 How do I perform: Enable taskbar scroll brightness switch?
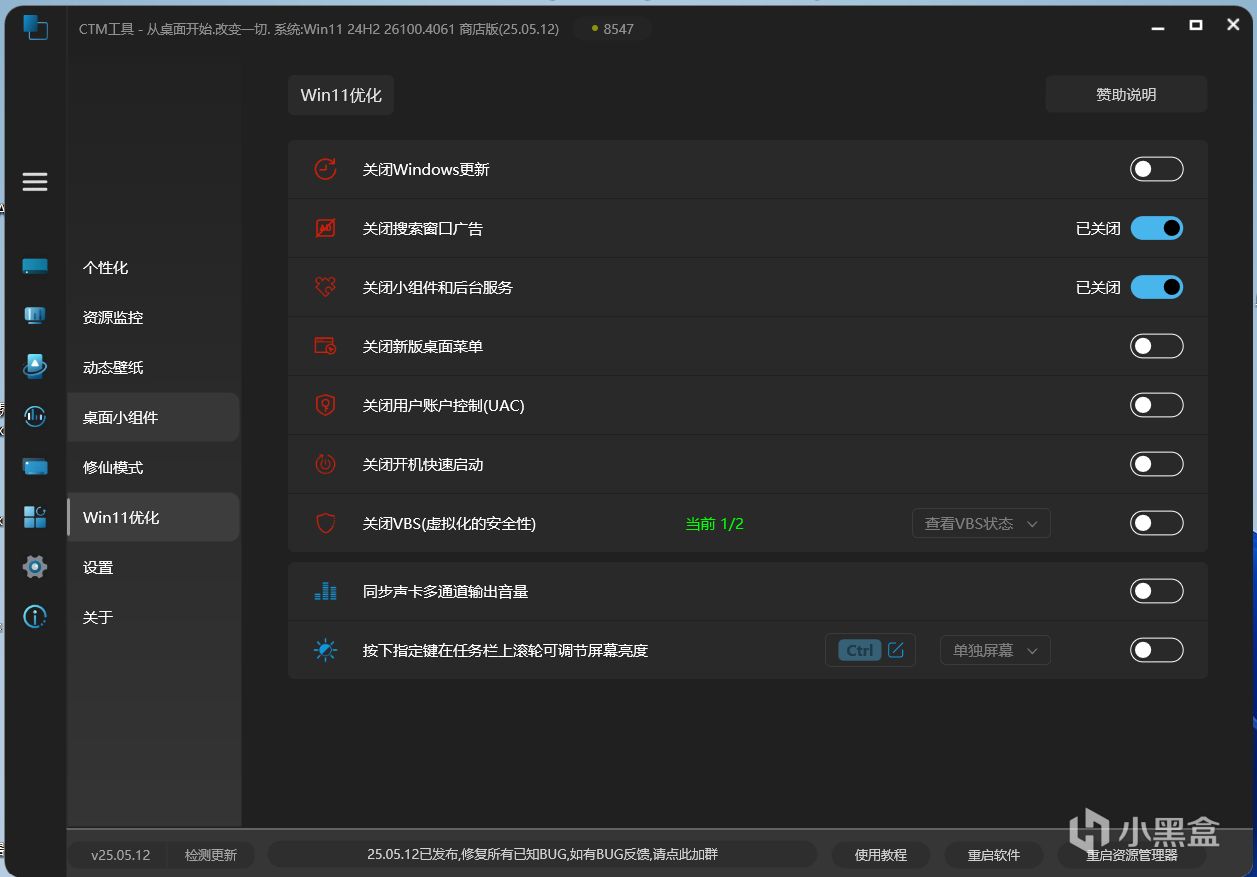tap(1157, 650)
